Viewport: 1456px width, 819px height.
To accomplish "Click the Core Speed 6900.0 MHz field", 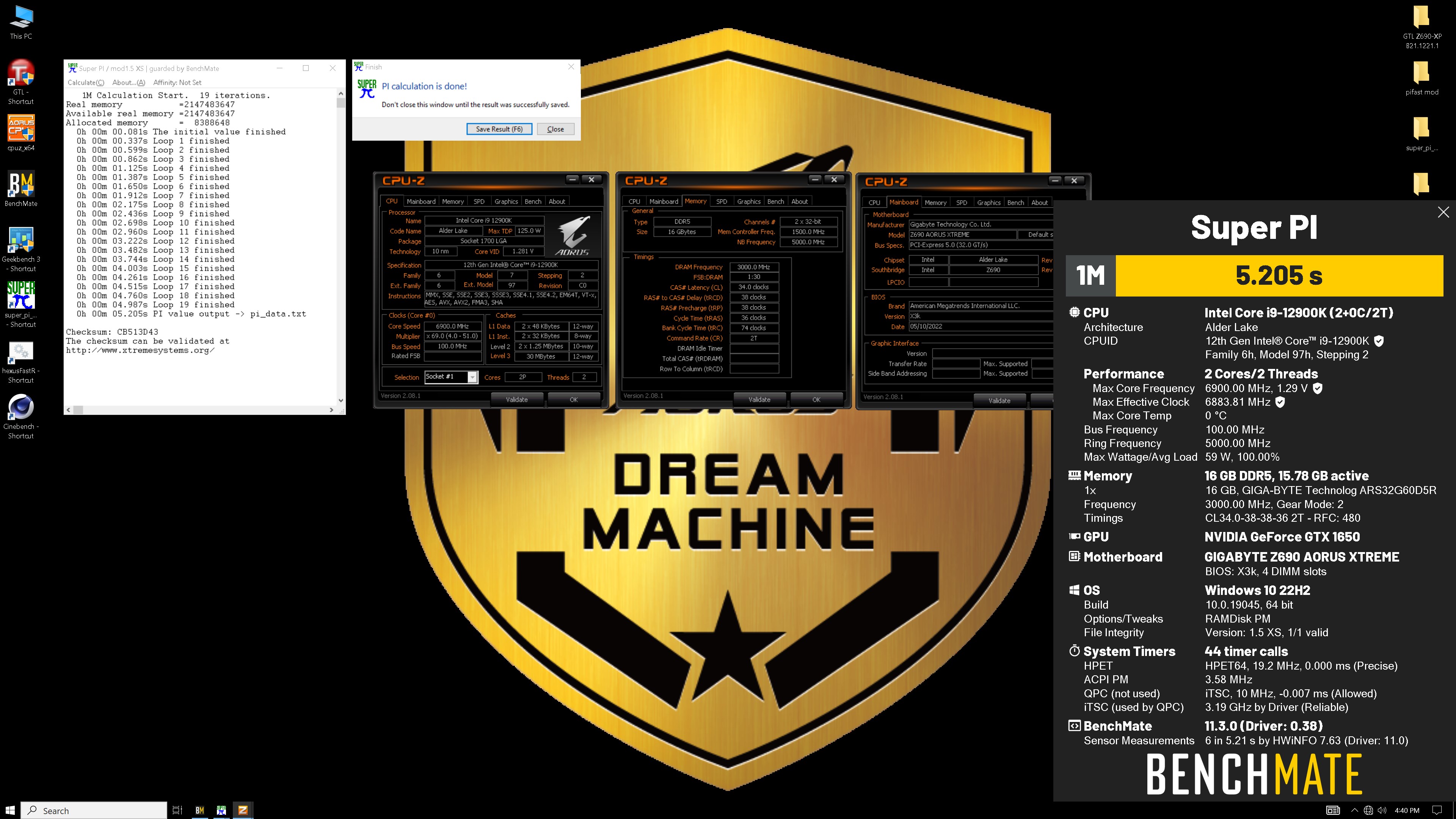I will pyautogui.click(x=452, y=326).
